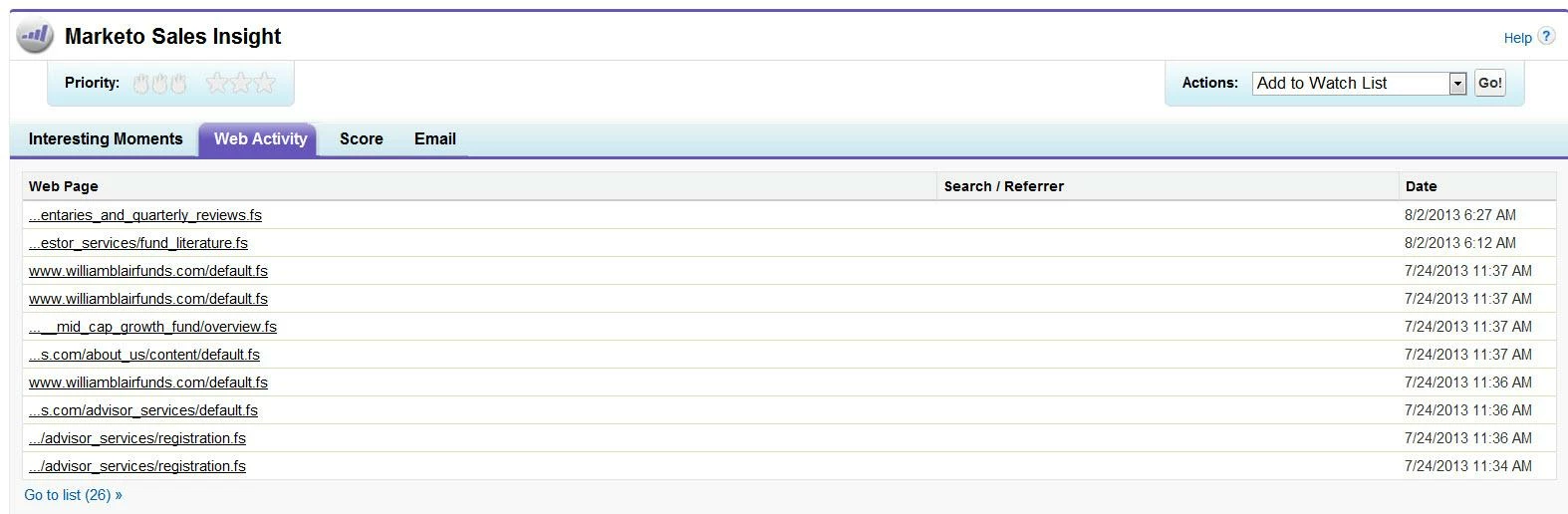Open the Add to Watch List dropdown
The image size is (1568, 514).
1359,84
